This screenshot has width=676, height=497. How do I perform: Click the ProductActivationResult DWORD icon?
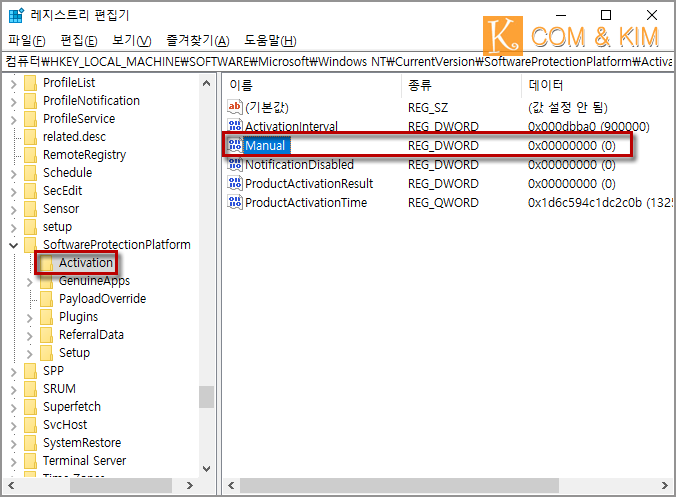click(x=235, y=183)
